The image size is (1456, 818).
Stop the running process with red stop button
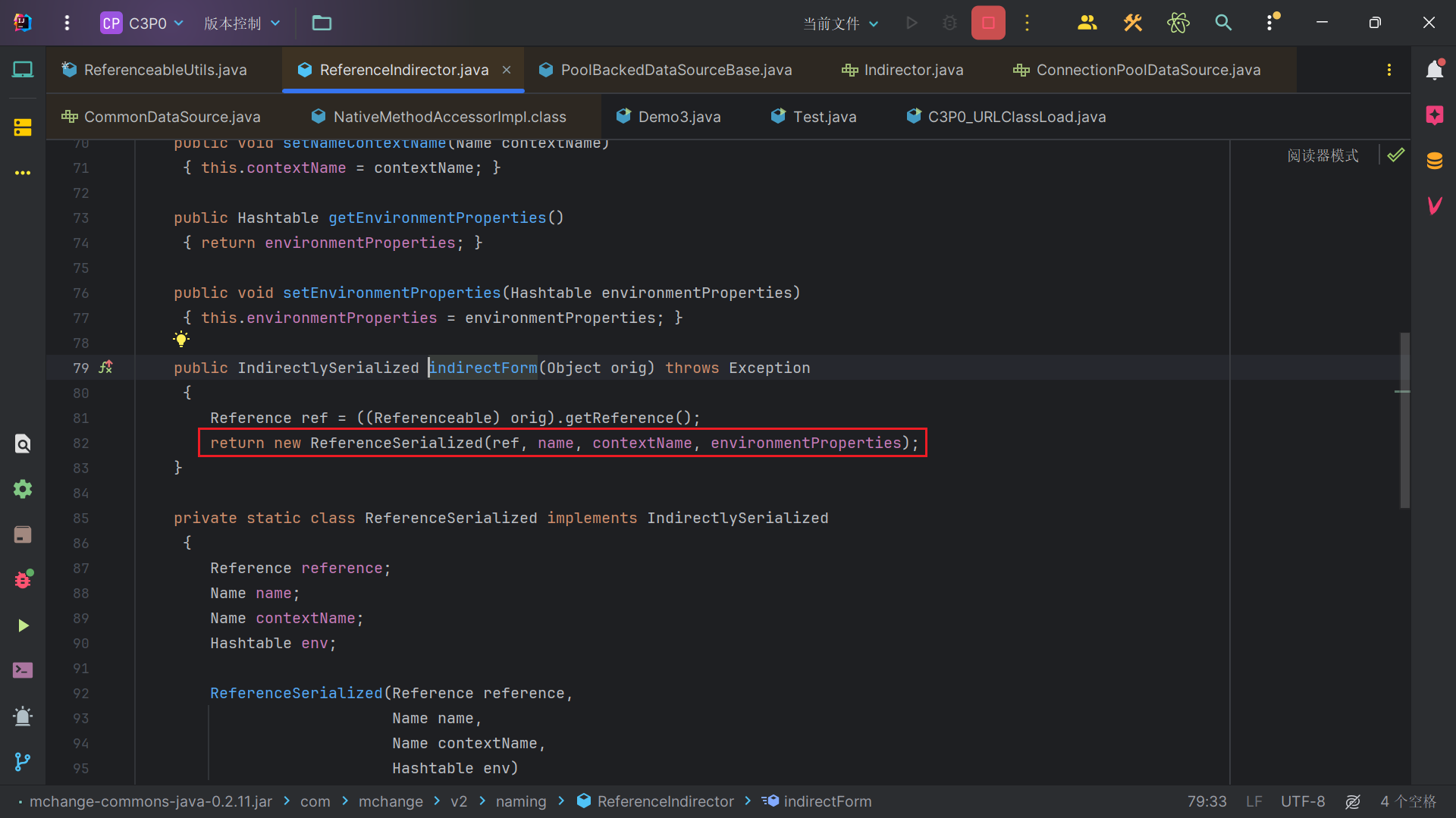pyautogui.click(x=988, y=24)
